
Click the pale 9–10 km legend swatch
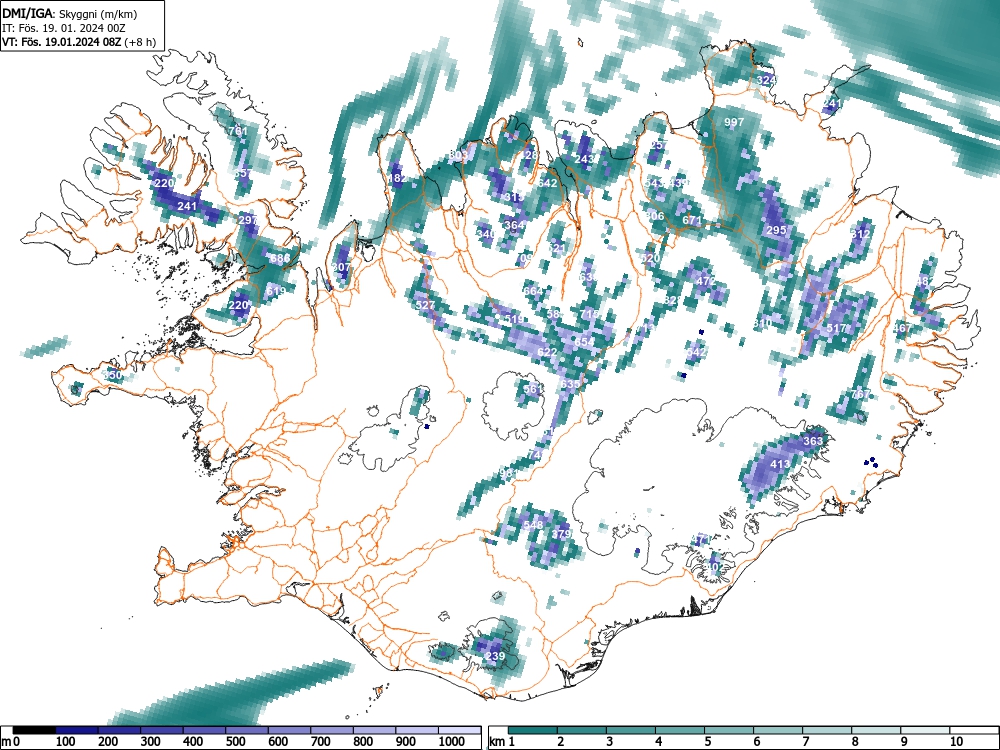pos(925,729)
